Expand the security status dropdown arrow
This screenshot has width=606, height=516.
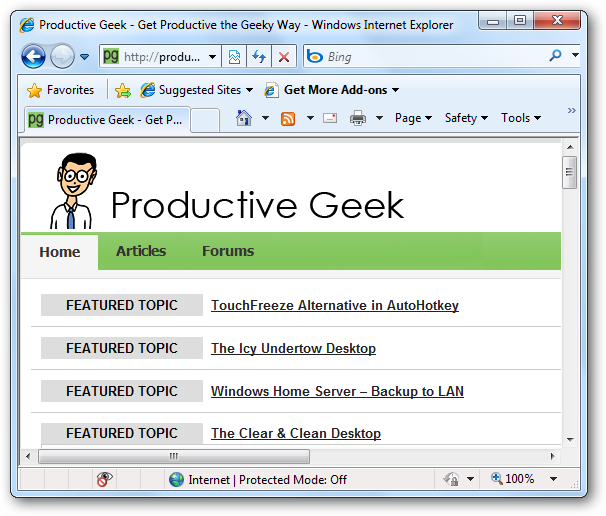(x=470, y=479)
